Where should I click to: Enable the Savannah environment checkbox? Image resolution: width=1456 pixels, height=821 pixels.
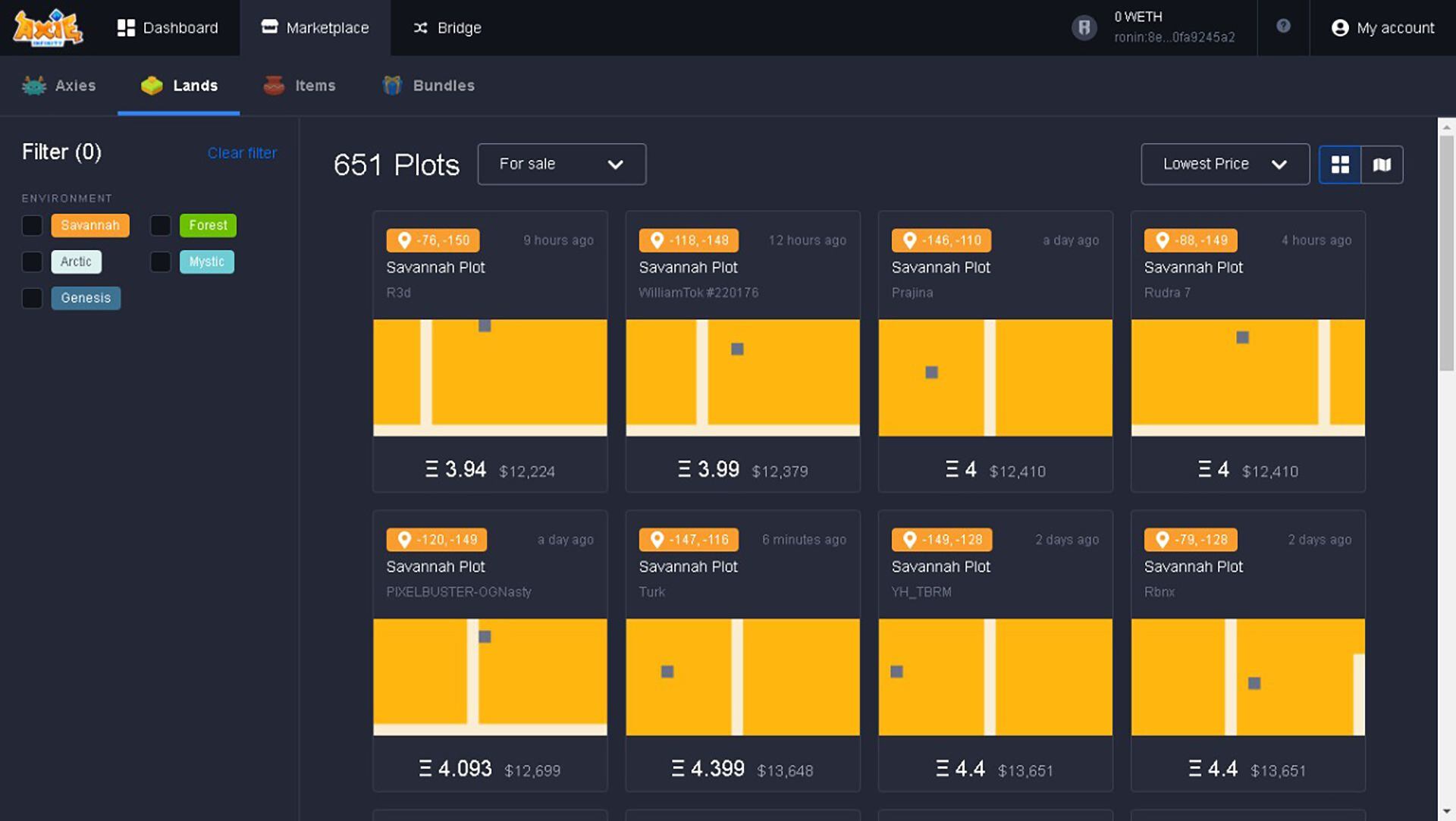tap(32, 226)
